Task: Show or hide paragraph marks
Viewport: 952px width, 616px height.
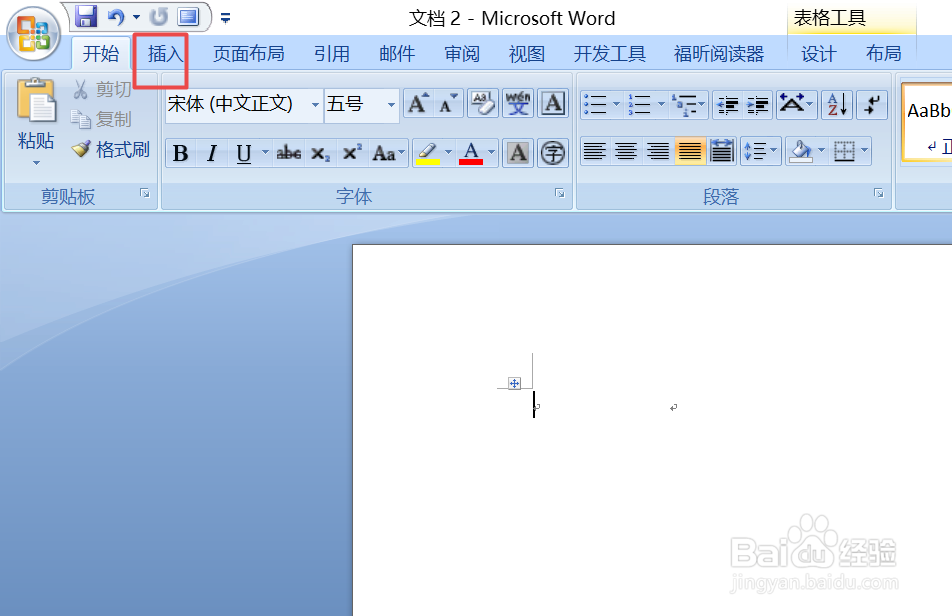Action: [x=872, y=104]
